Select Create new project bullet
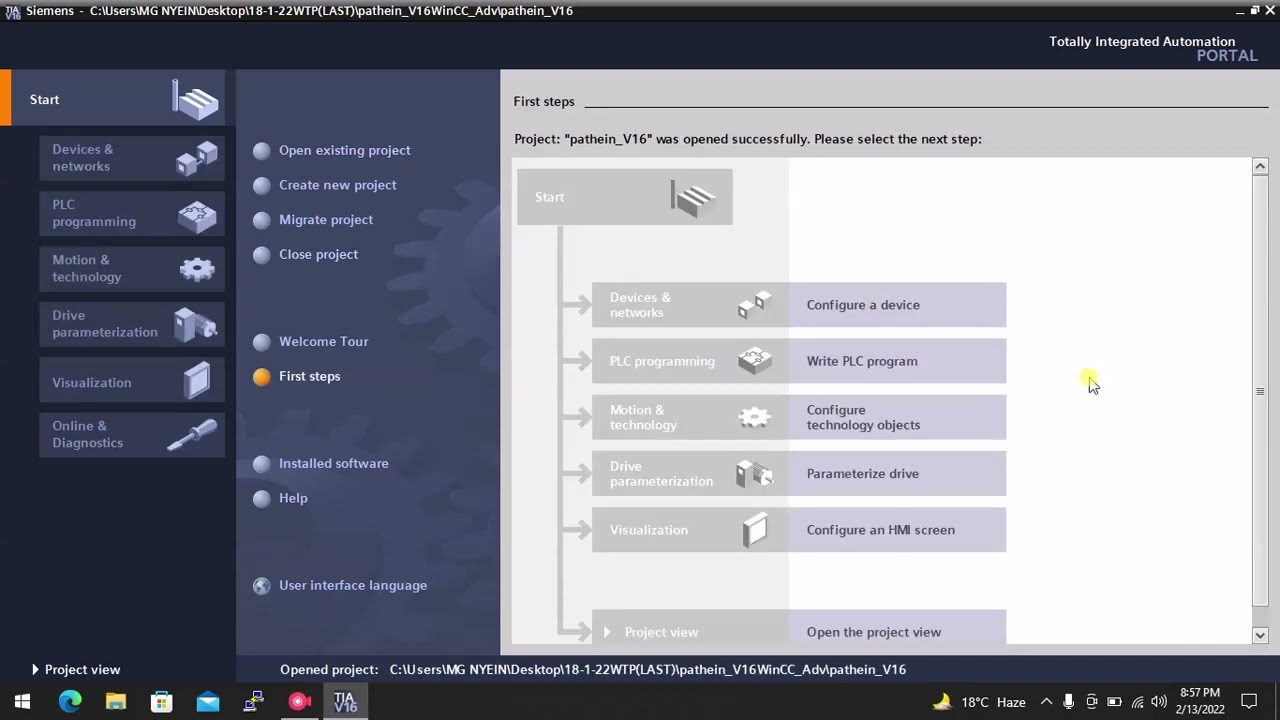The image size is (1280, 720). [262, 186]
